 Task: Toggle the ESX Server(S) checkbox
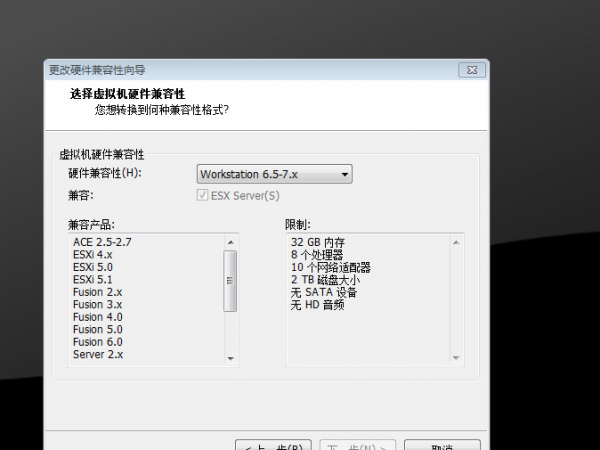(204, 195)
